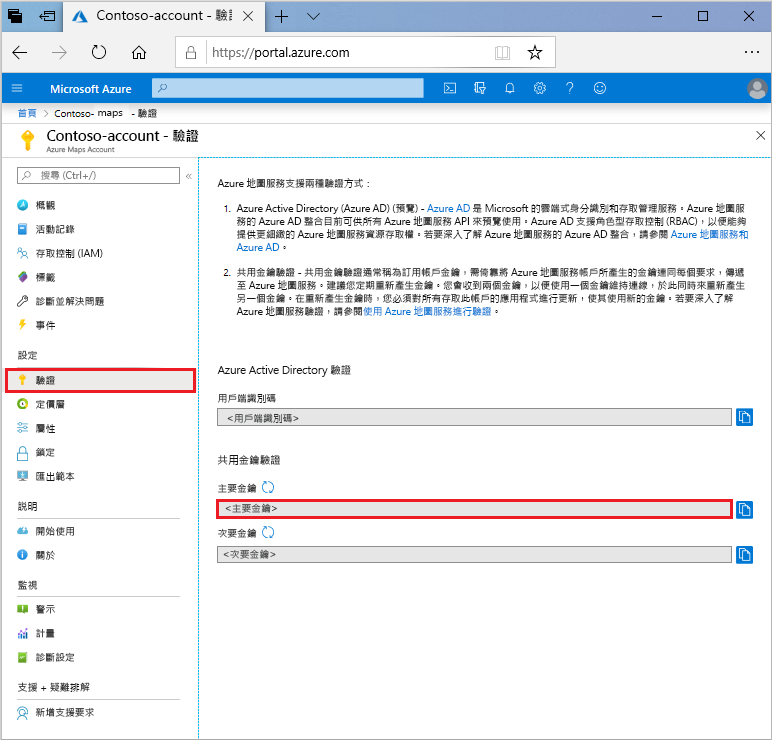Regenerate the 次要金鑰 secondary key

click(x=268, y=532)
